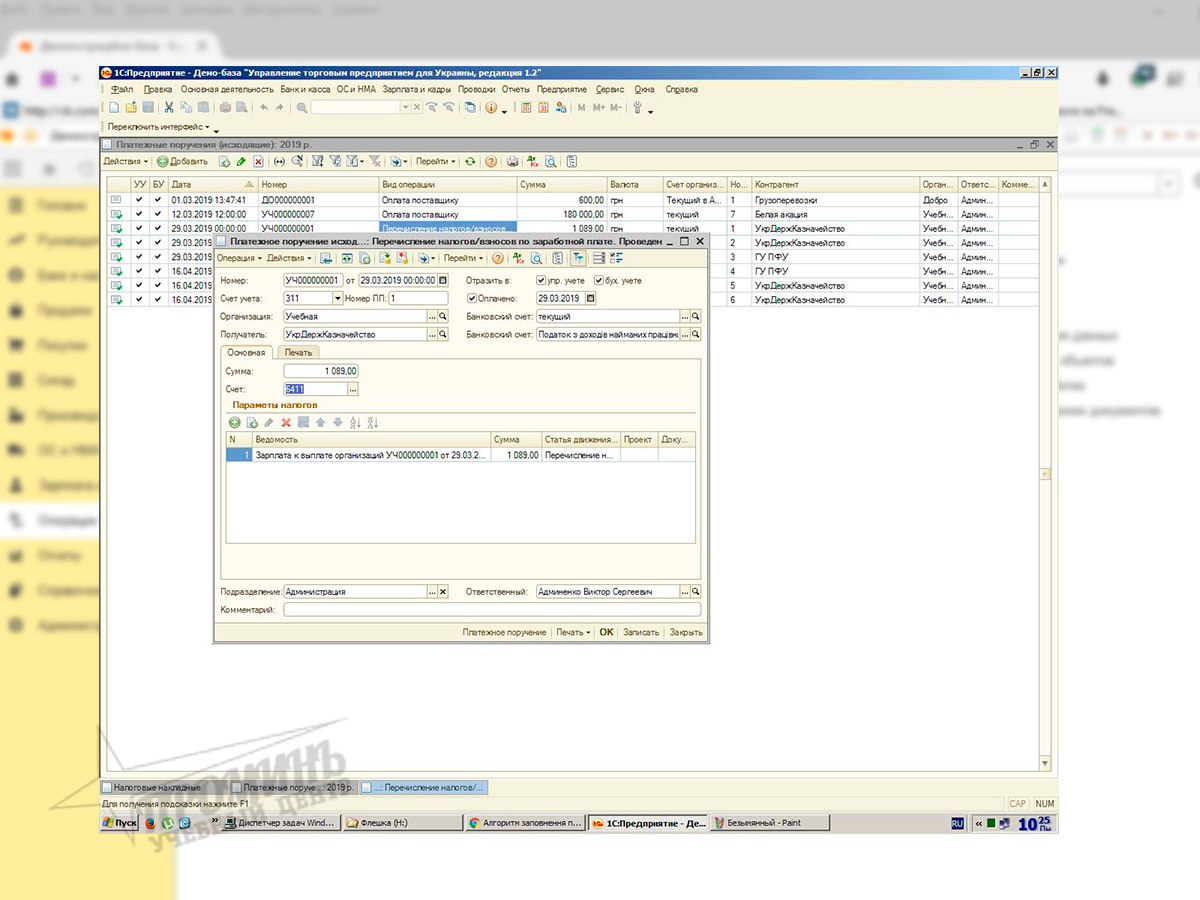This screenshot has height=900, width=1200.
Task: Click clear X button beside Подразделение field
Action: [x=443, y=591]
